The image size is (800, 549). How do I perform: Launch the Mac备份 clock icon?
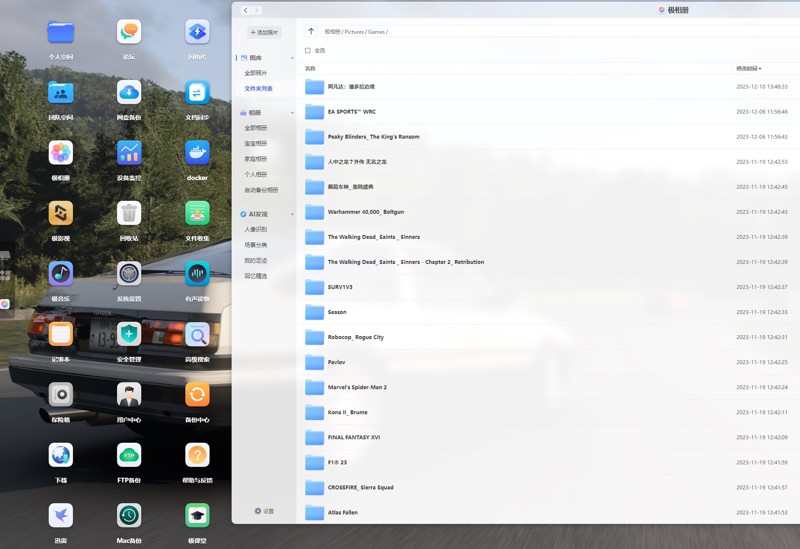tap(129, 515)
